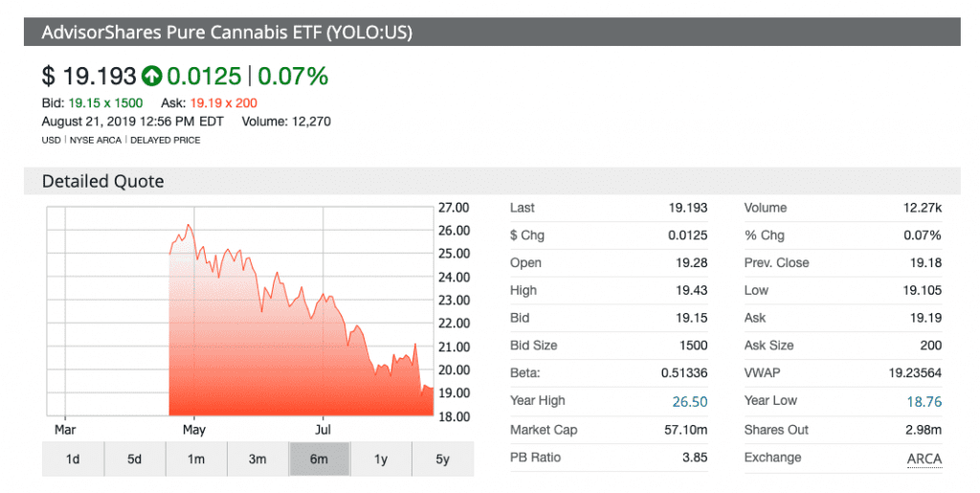The width and height of the screenshot is (980, 493).
Task: Click the Detailed Quote section header
Action: coord(103,182)
